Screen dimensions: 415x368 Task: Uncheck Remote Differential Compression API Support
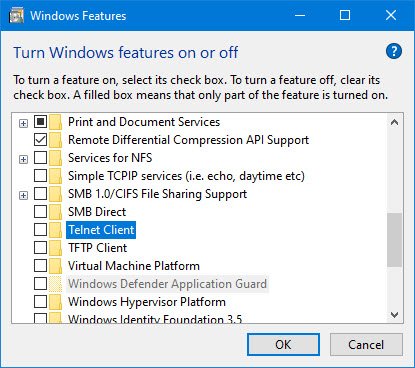(x=40, y=139)
